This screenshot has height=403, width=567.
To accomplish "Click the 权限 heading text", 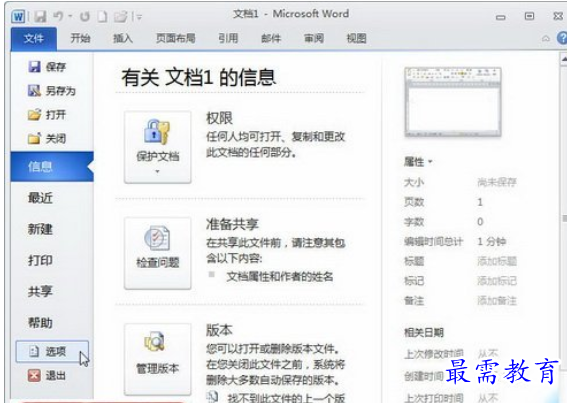I will (x=219, y=118).
